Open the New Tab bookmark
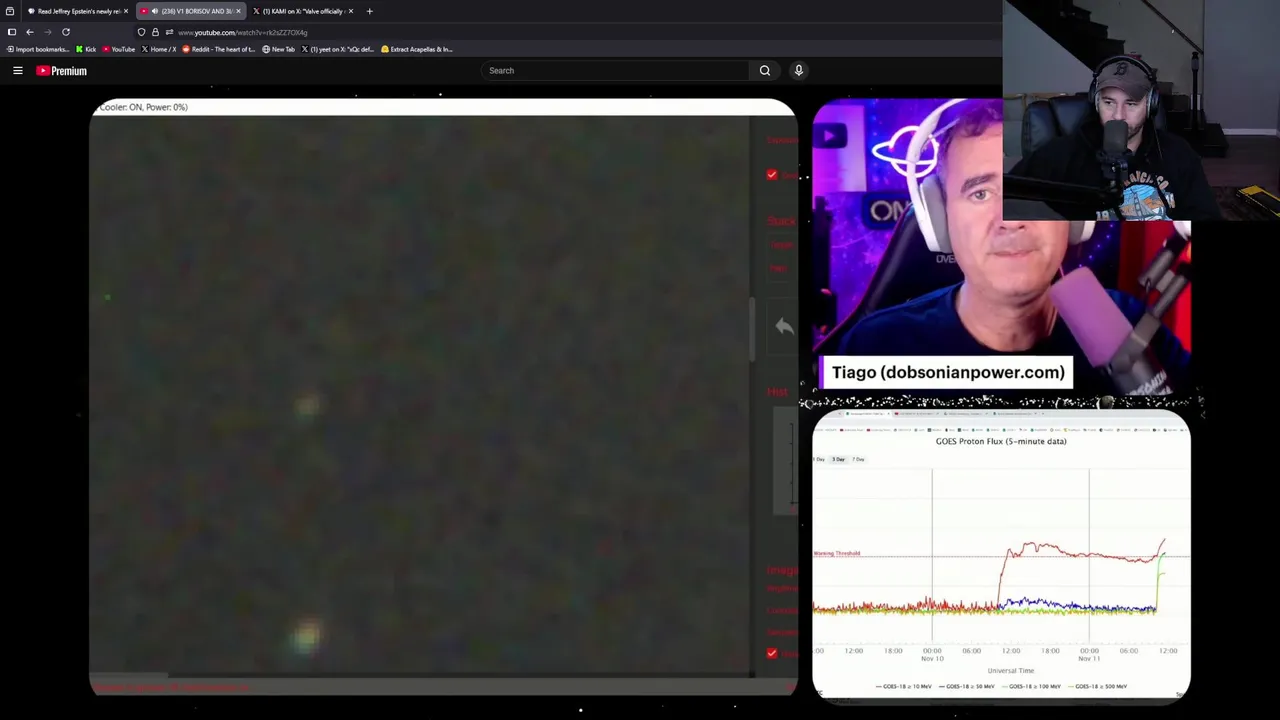Image resolution: width=1280 pixels, height=720 pixels. point(279,49)
